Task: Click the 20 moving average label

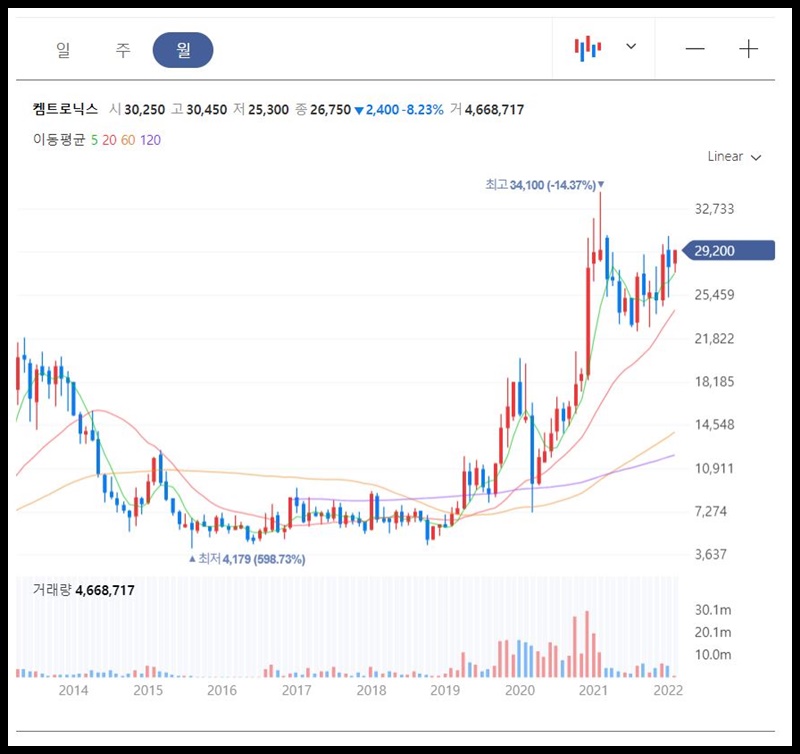Action: pos(109,140)
